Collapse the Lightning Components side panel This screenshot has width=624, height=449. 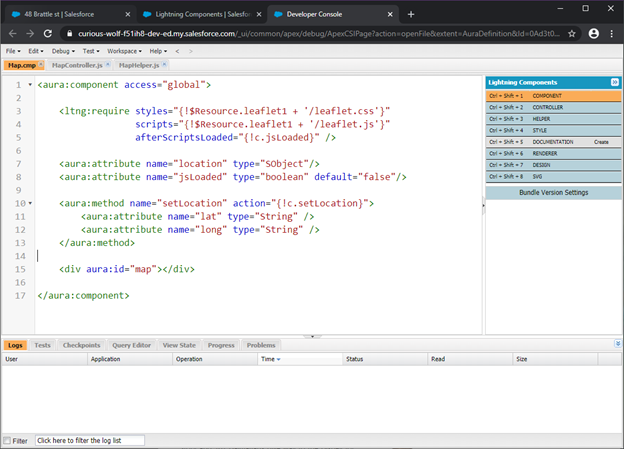[614, 82]
